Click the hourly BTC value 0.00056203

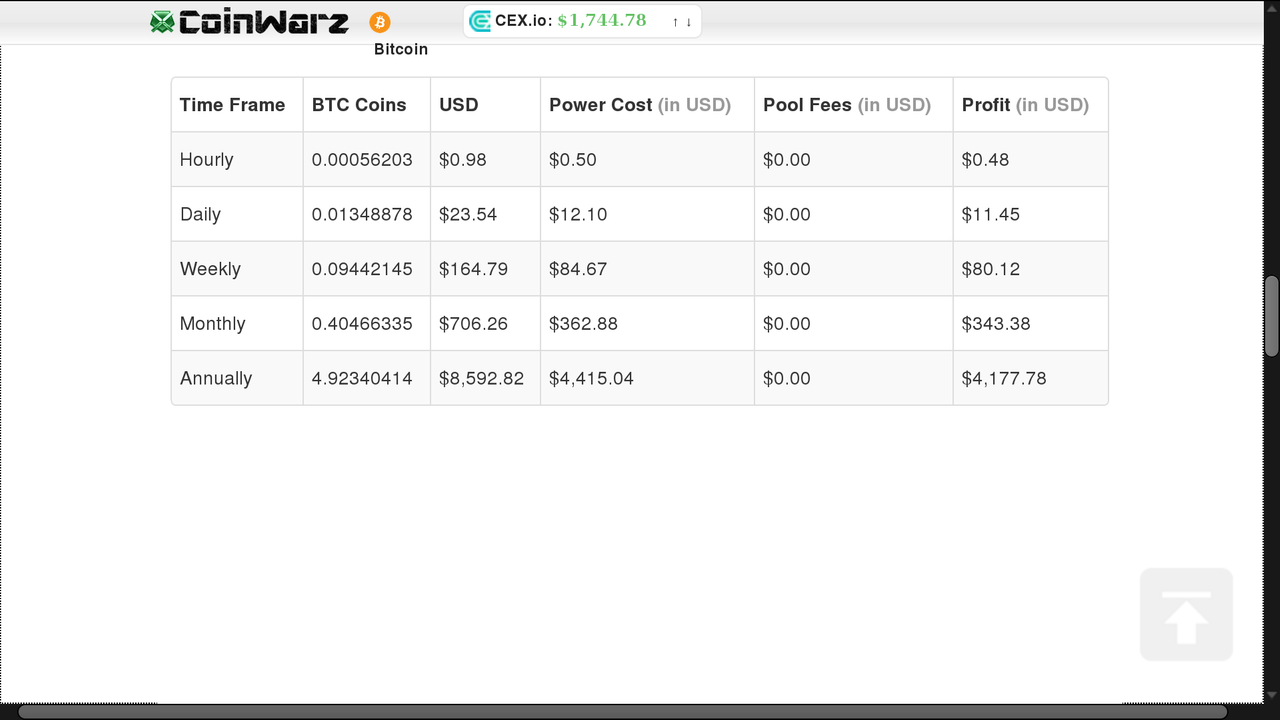click(362, 160)
